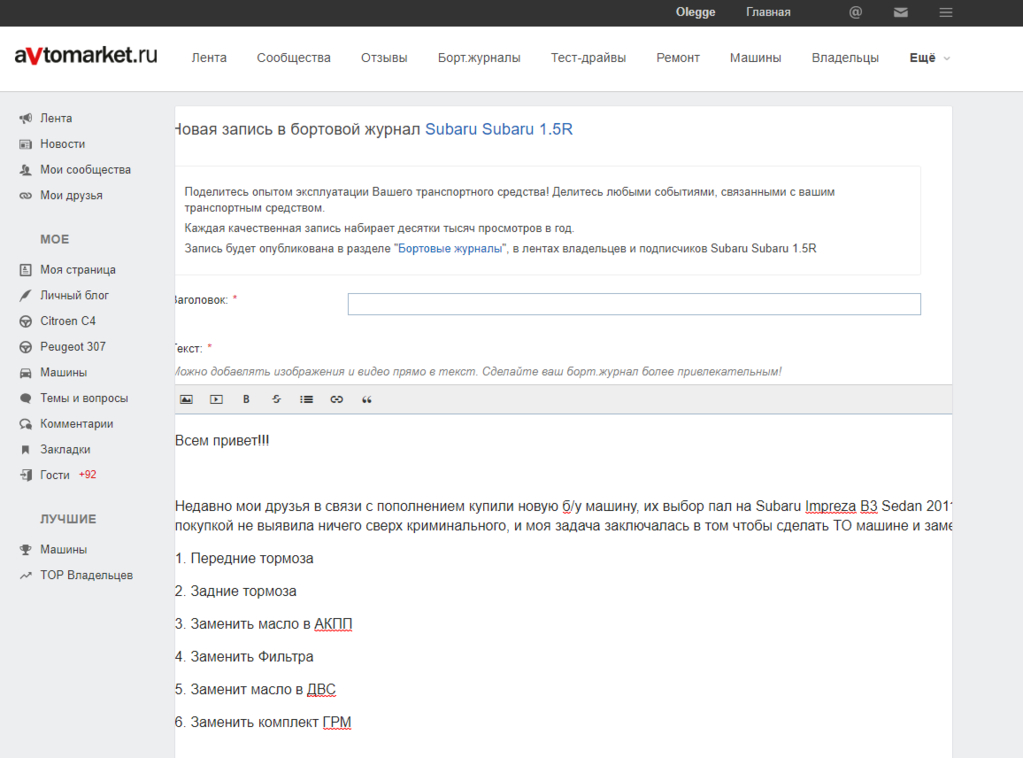The image size is (1023, 758).
Task: Open Гости in the sidebar
Action: point(55,475)
